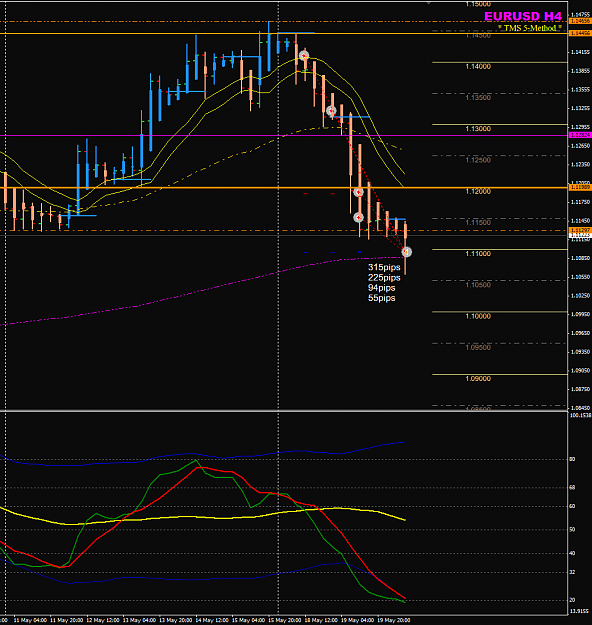Select the TMS 5-Method label
592x625 pixels.
530,28
